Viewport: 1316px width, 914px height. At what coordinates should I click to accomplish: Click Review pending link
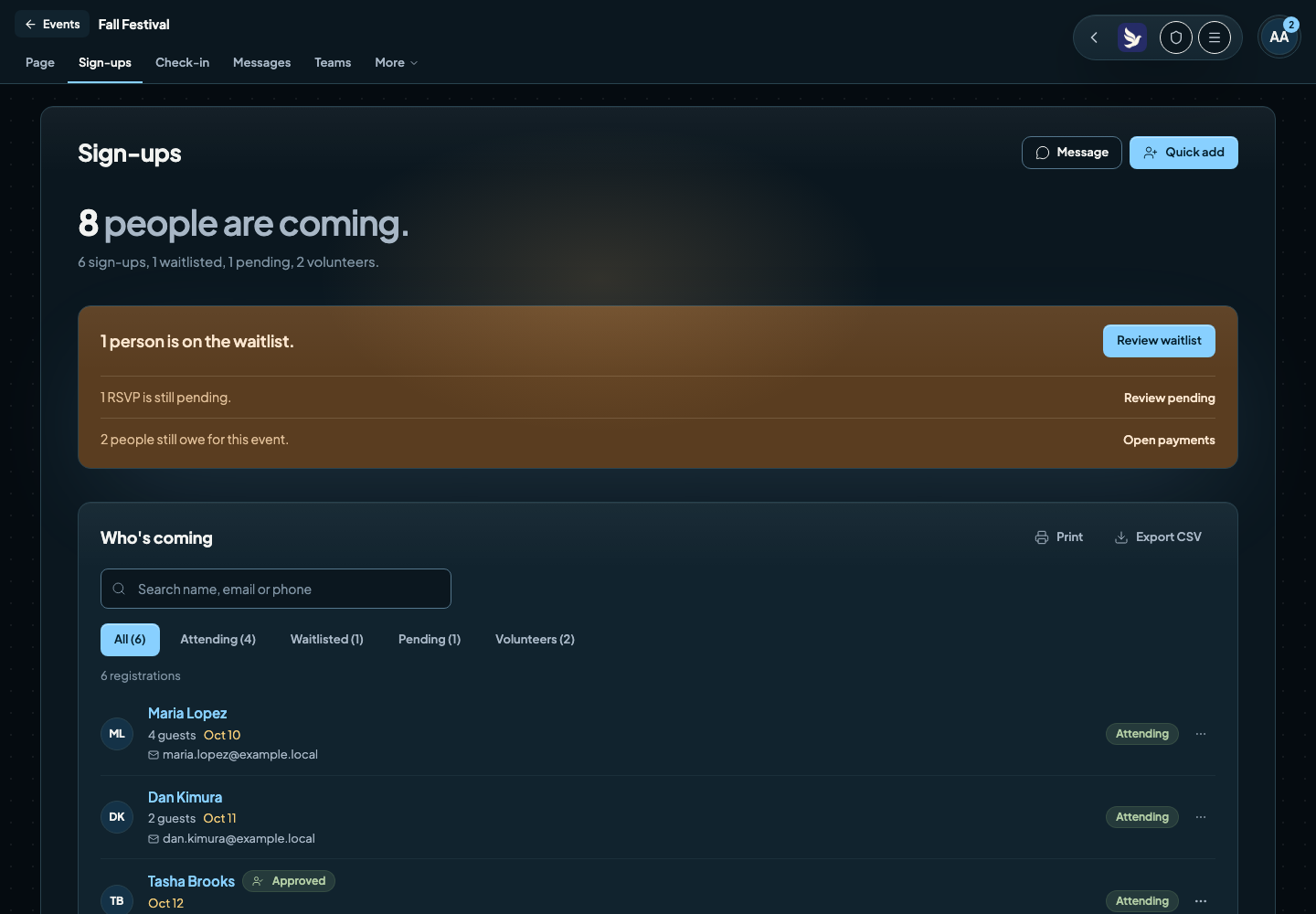point(1170,399)
